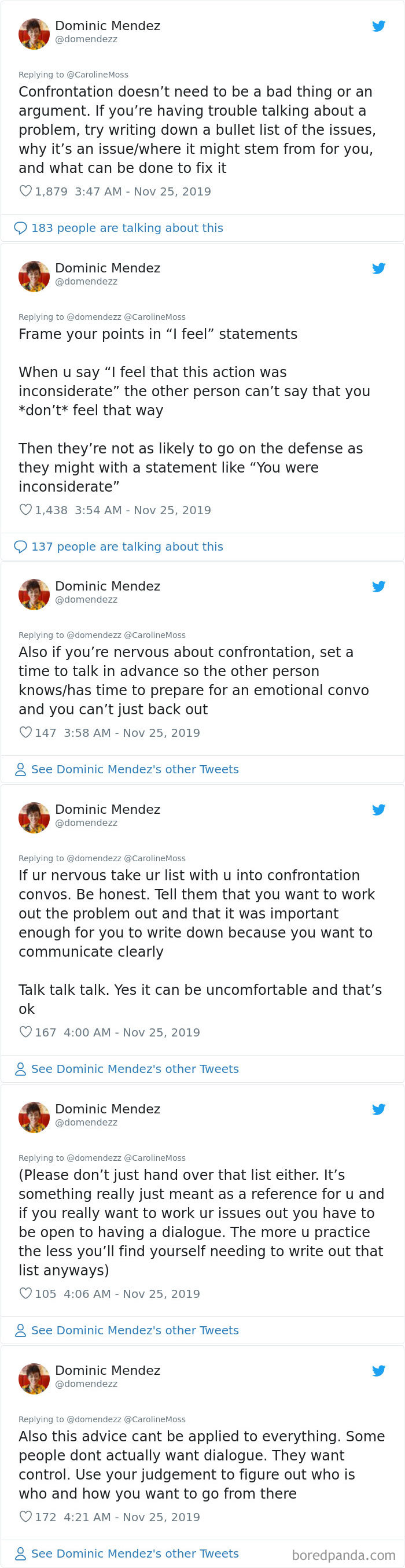Like the final tweet with 172 likes
The width and height of the screenshot is (405, 1568).
[x=25, y=1517]
